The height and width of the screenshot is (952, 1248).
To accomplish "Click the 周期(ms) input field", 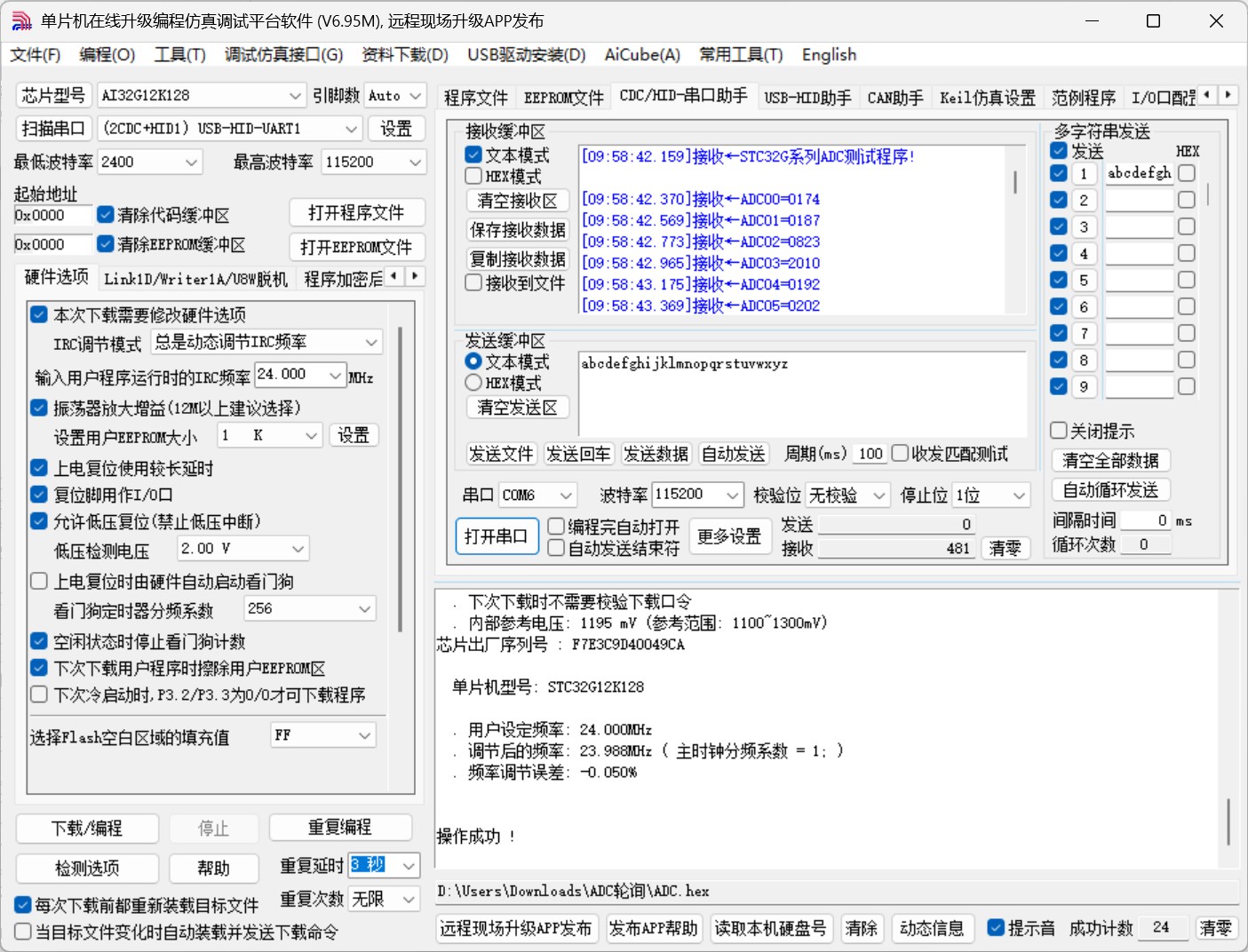I will click(x=870, y=454).
